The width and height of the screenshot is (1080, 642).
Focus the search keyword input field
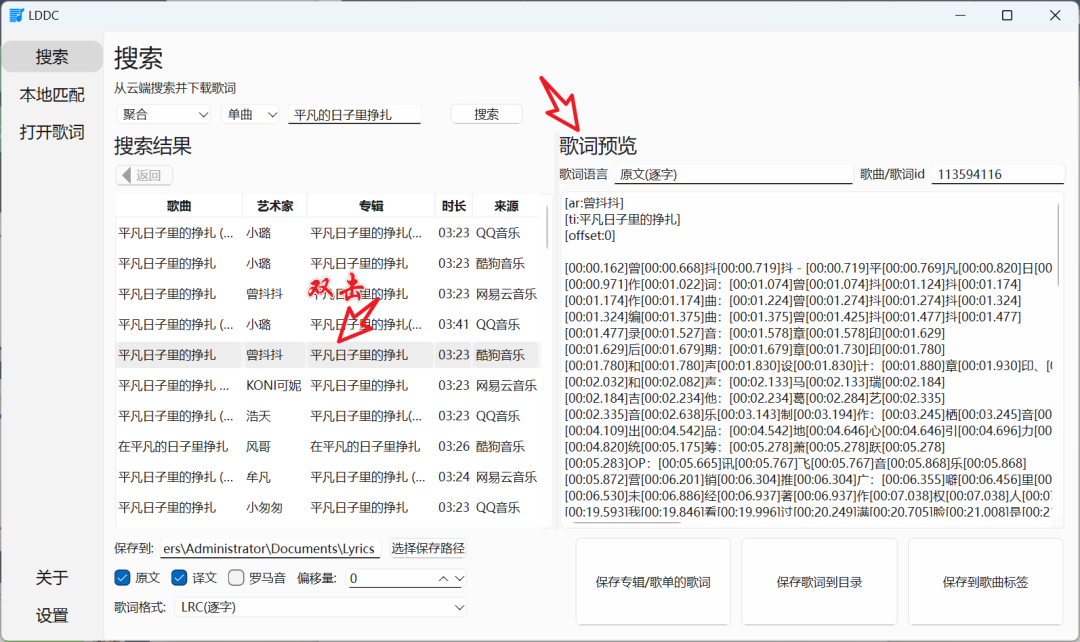[355, 114]
